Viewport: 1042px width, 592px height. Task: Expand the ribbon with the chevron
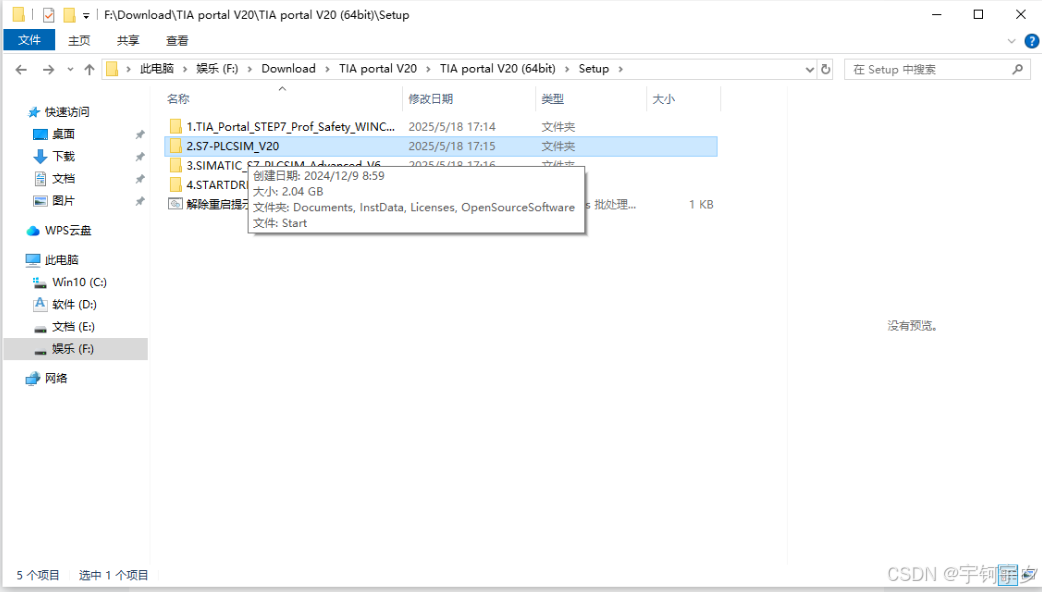tap(1011, 41)
